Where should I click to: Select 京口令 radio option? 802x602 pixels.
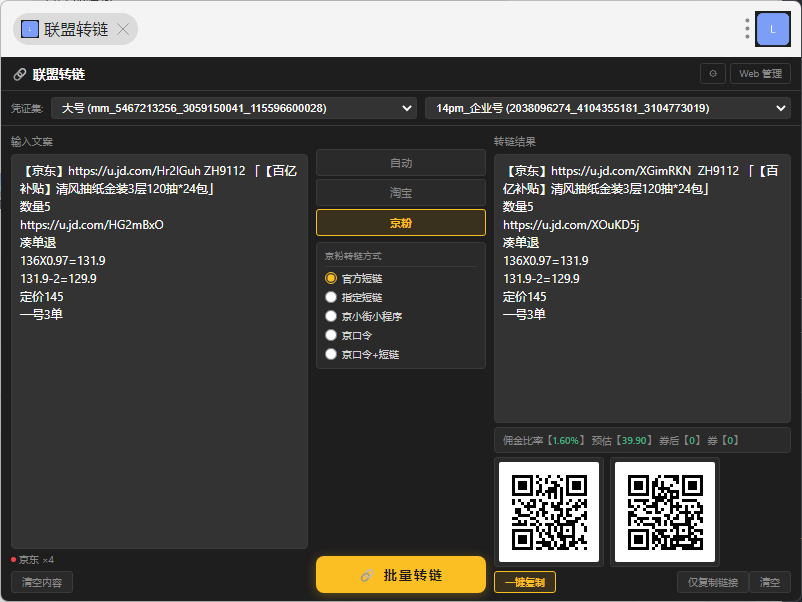(331, 335)
